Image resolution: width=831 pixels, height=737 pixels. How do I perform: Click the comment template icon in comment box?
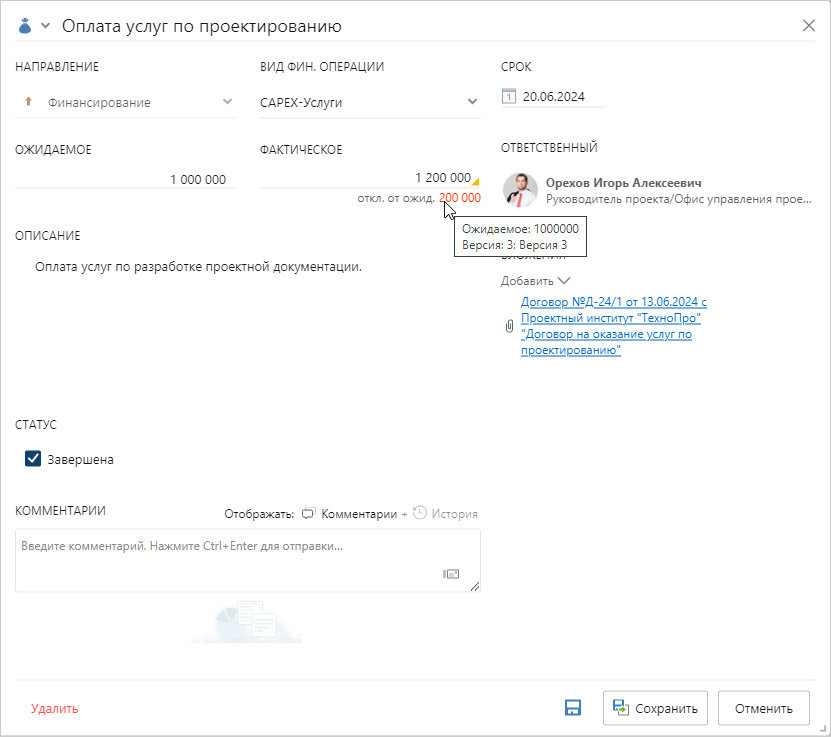point(451,574)
